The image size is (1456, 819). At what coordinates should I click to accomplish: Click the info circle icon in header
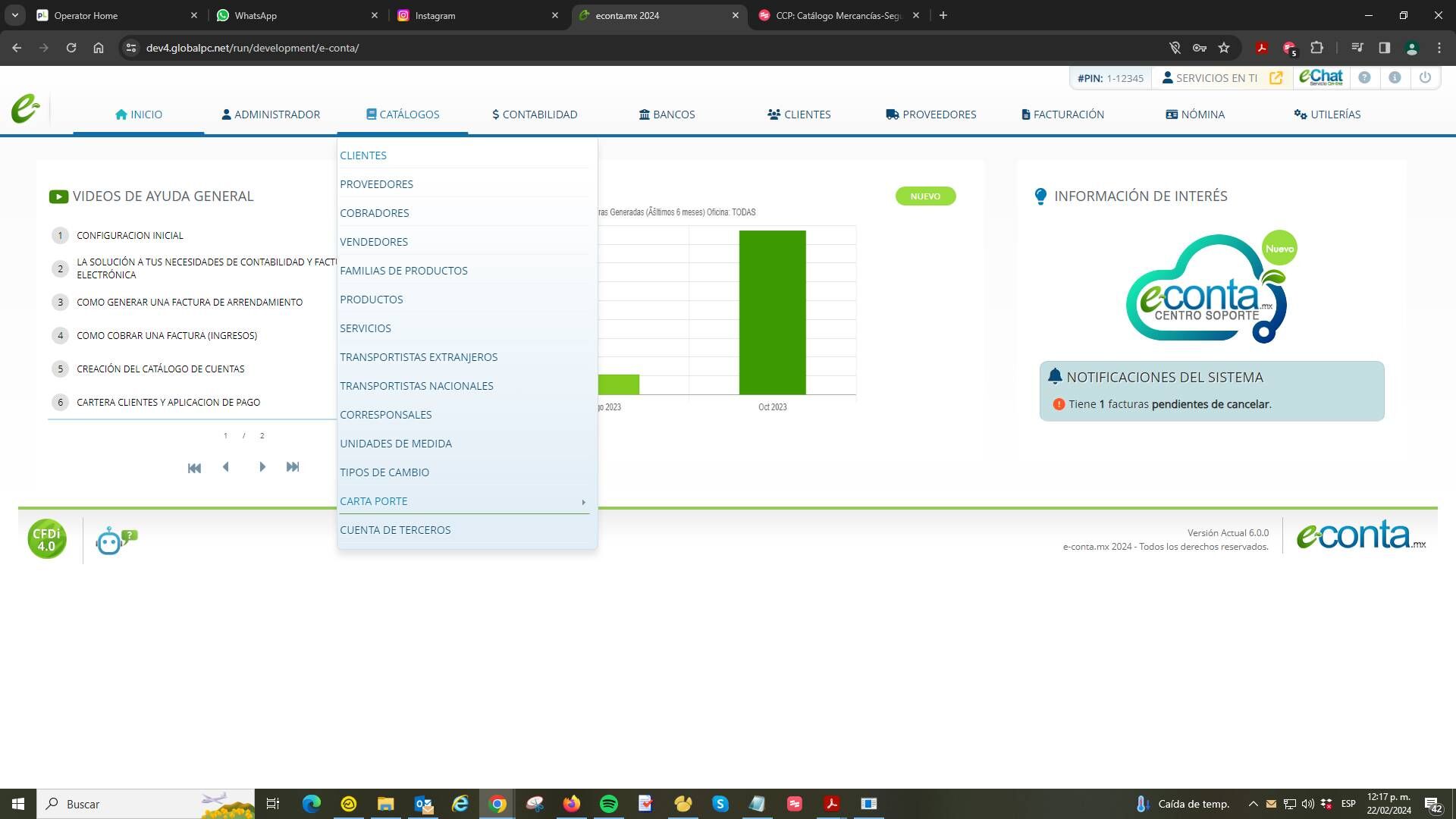click(1395, 77)
